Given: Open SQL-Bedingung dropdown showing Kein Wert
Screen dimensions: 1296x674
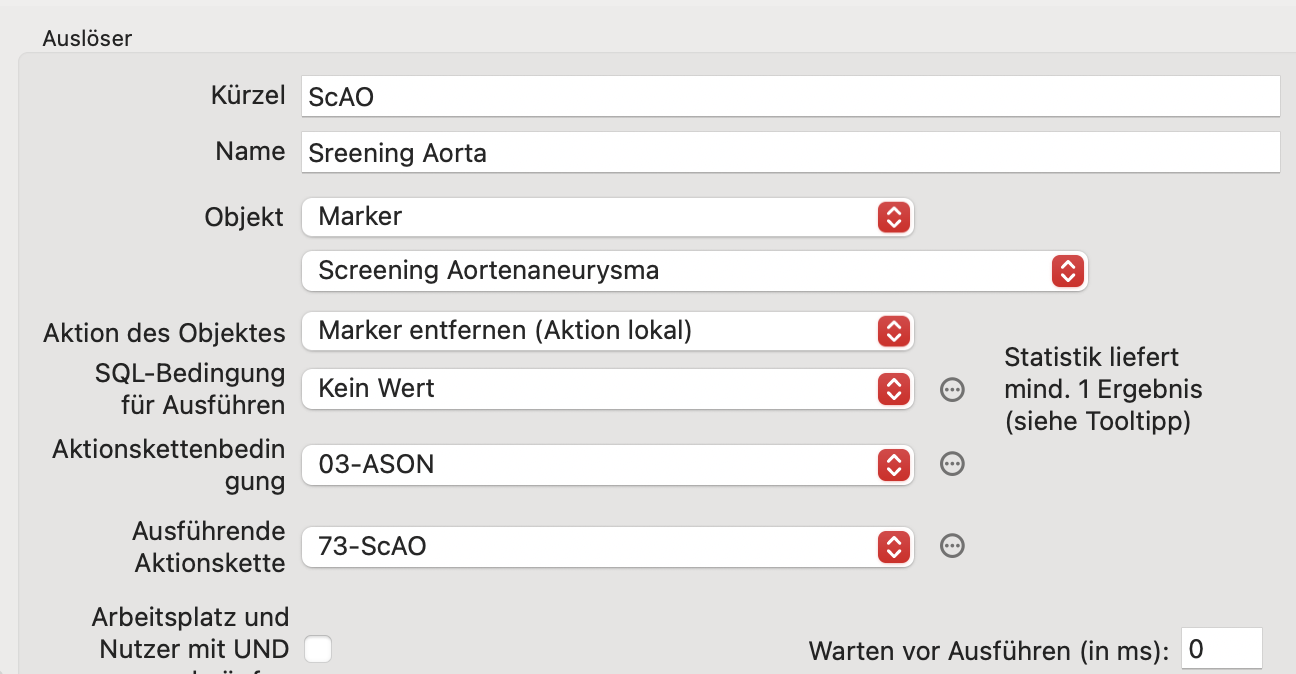Looking at the screenshot, I should point(607,389).
